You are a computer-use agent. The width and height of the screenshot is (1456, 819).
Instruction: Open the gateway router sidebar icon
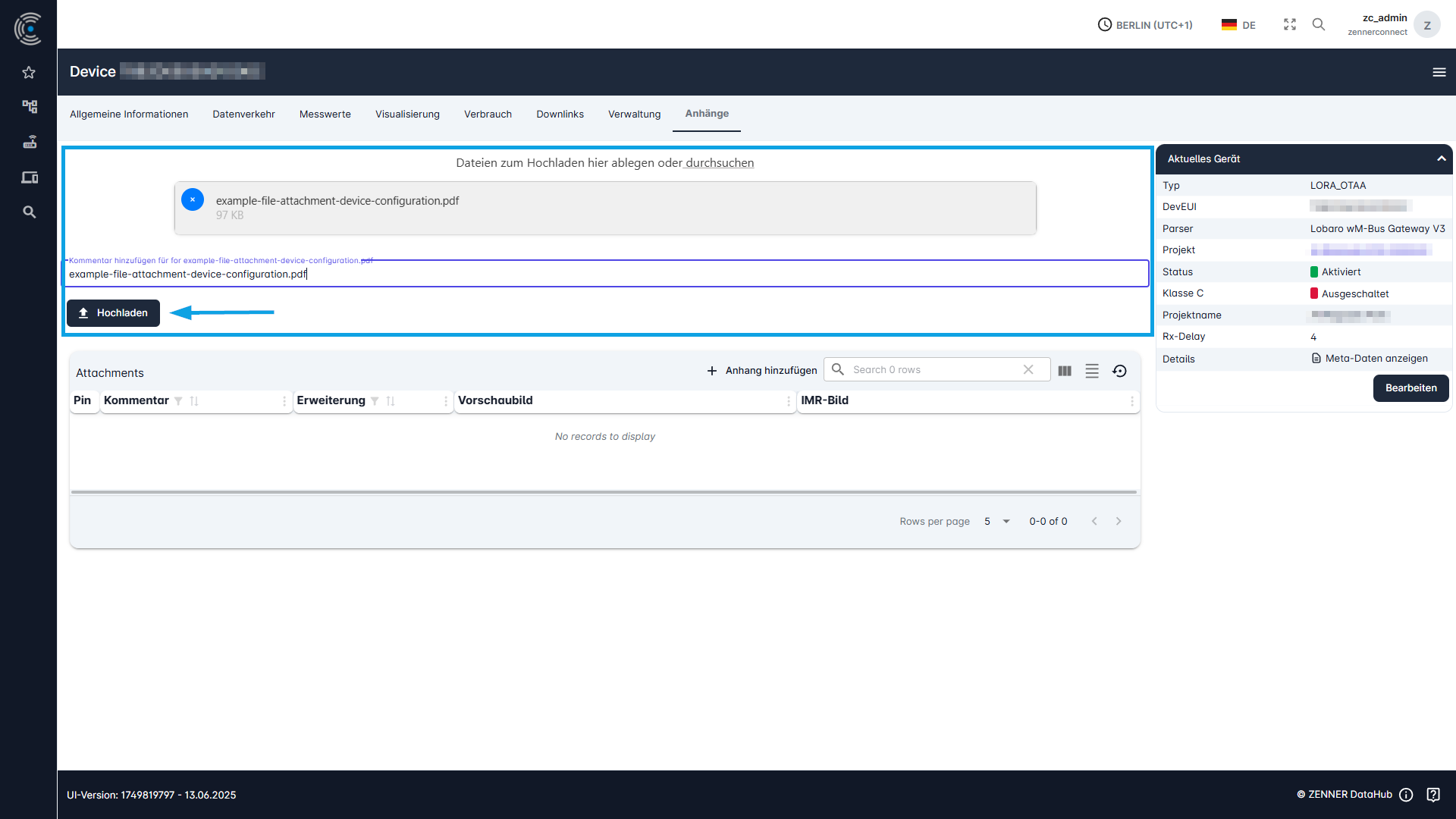pos(29,142)
